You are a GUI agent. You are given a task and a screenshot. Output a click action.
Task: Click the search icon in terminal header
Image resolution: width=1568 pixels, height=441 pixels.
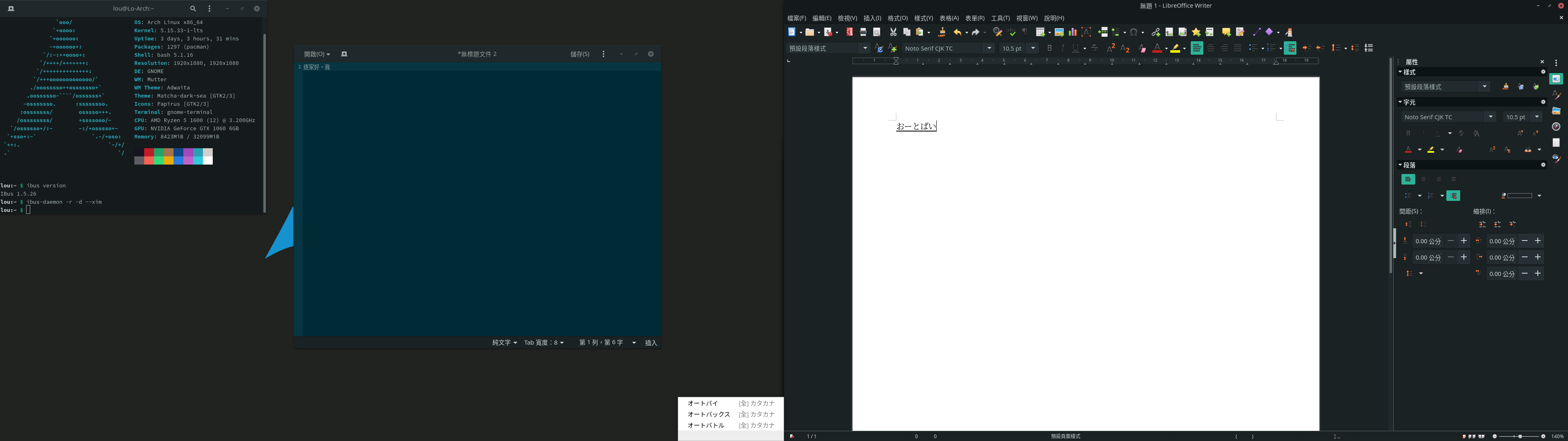click(193, 9)
